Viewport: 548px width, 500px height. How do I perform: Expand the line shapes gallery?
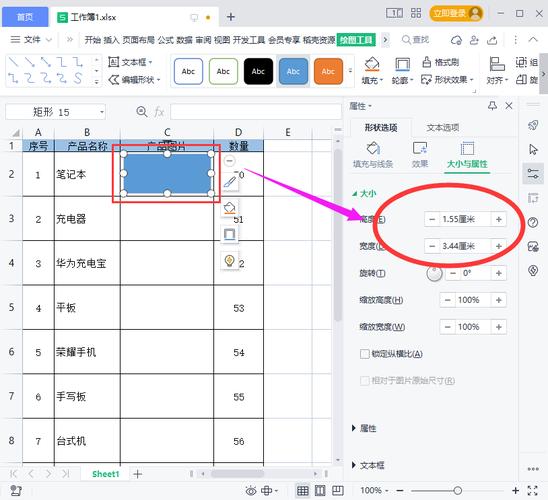(x=97, y=82)
